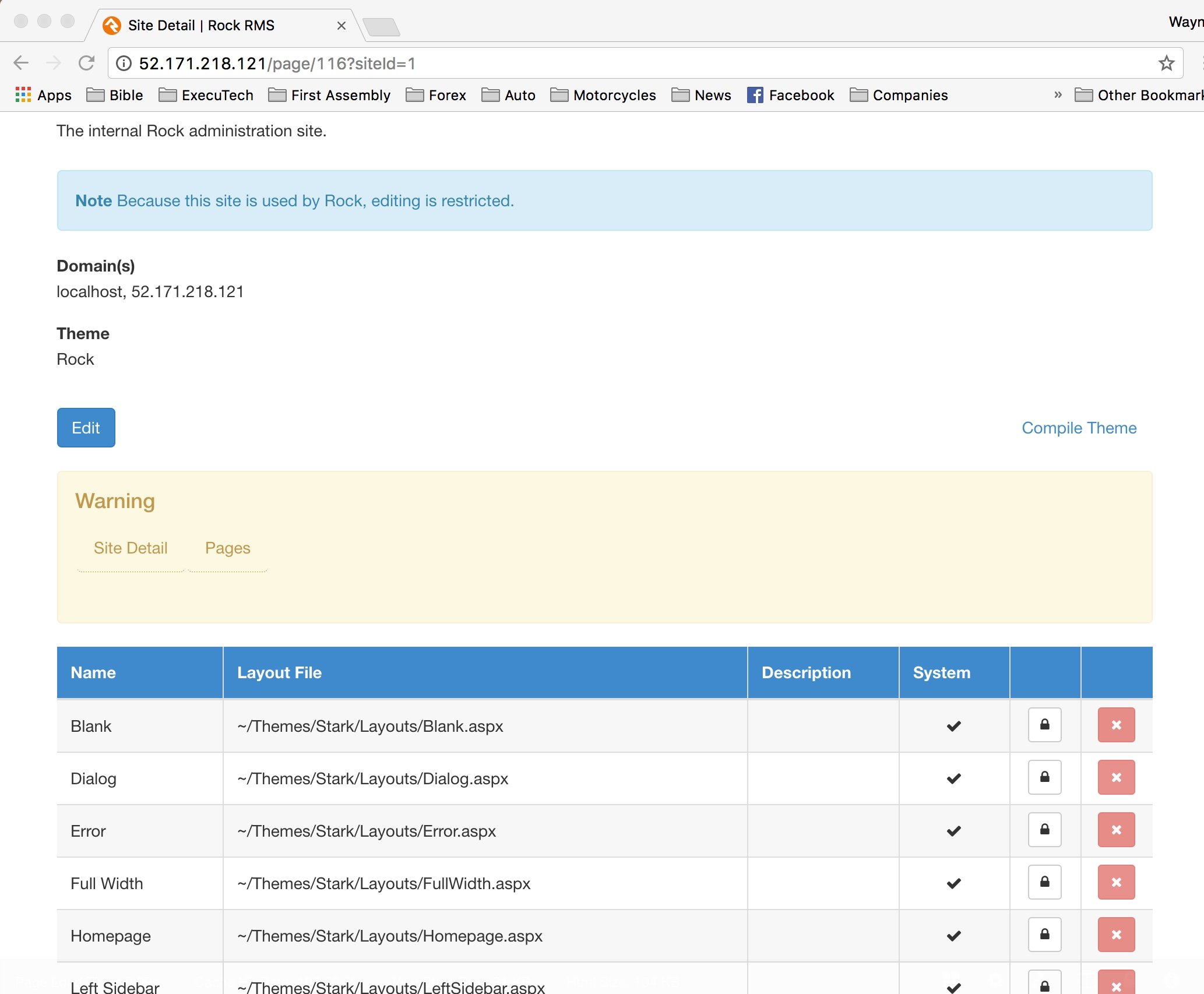Reload the page in browser
The image size is (1204, 994).
tap(87, 63)
